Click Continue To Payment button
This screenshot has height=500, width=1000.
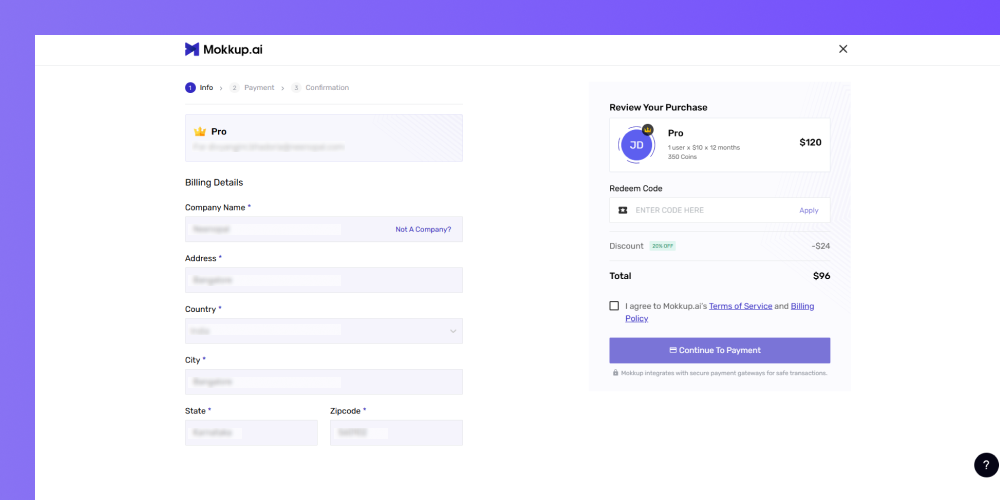[x=719, y=350]
